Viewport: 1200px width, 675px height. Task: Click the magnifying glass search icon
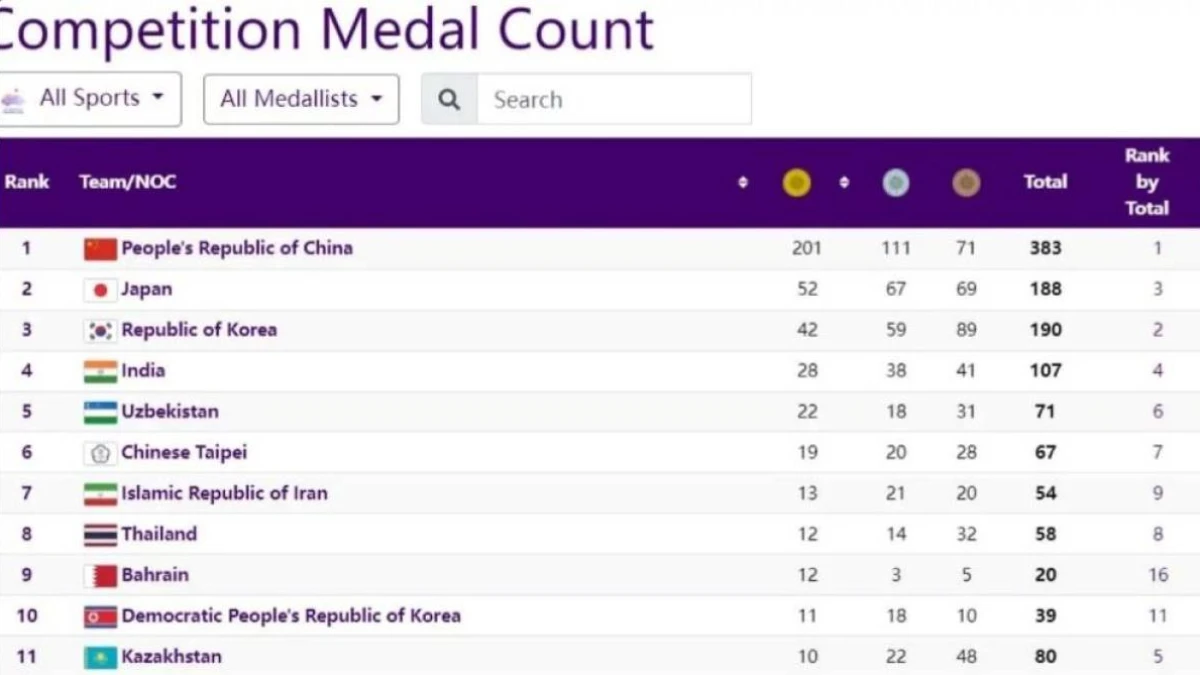pyautogui.click(x=450, y=99)
